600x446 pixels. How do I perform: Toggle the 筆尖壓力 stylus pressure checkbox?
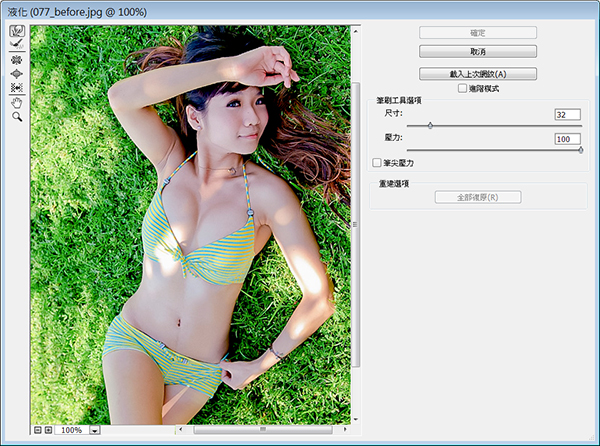point(377,163)
